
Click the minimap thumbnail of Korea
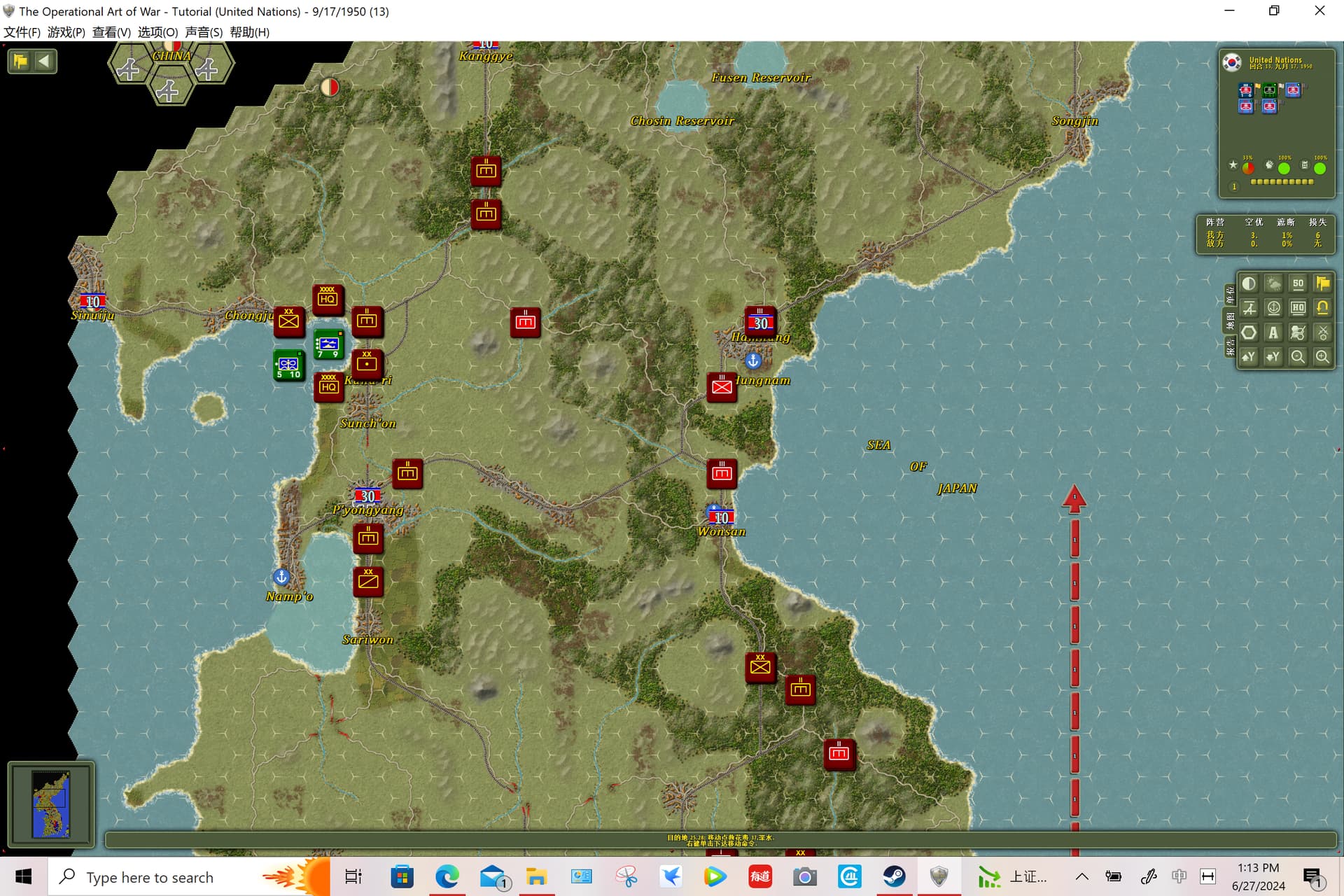point(51,804)
